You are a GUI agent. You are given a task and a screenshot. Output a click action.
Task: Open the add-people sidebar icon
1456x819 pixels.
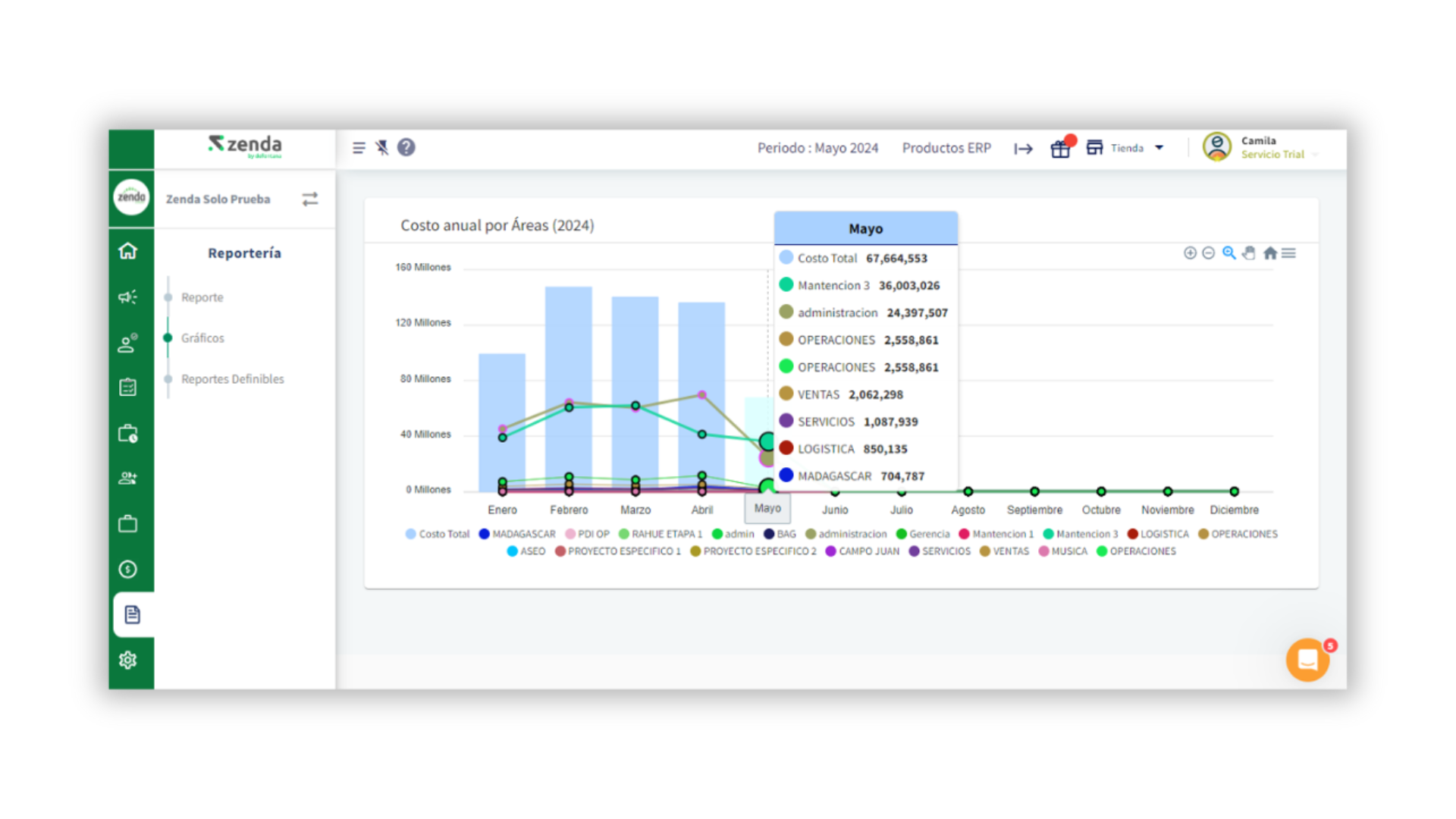click(128, 479)
